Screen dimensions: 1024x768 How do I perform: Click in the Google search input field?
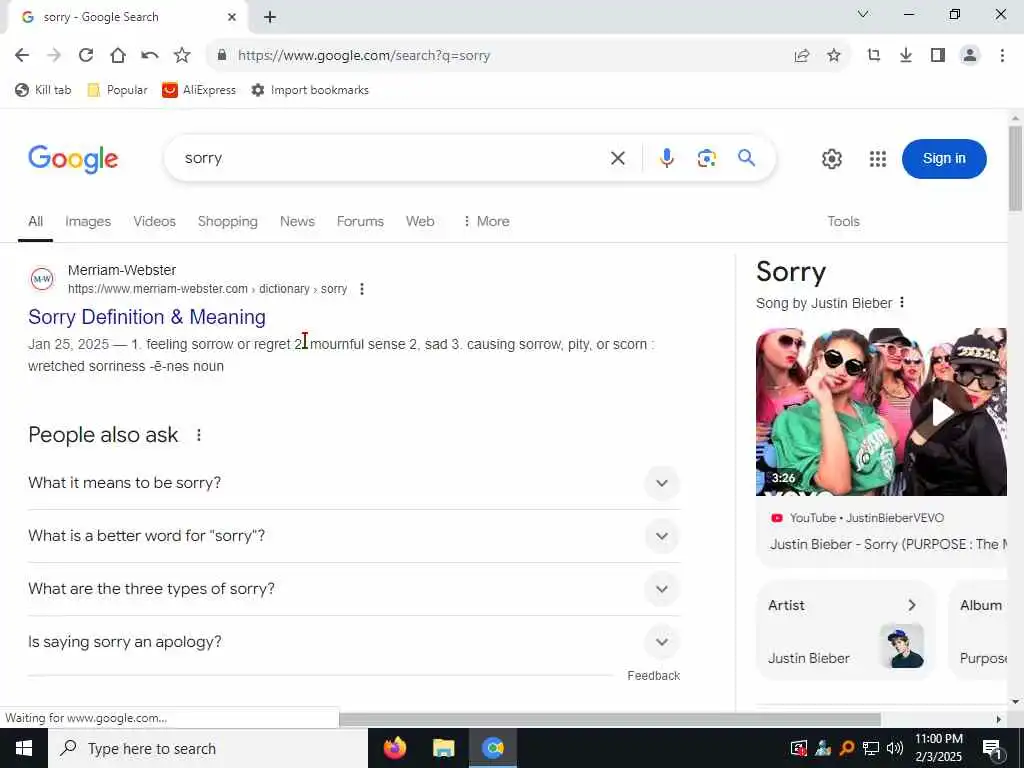[x=392, y=158]
